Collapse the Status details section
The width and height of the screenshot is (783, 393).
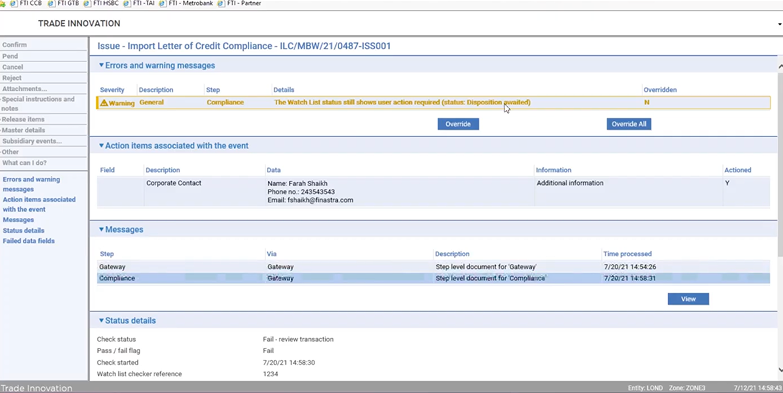click(x=101, y=320)
